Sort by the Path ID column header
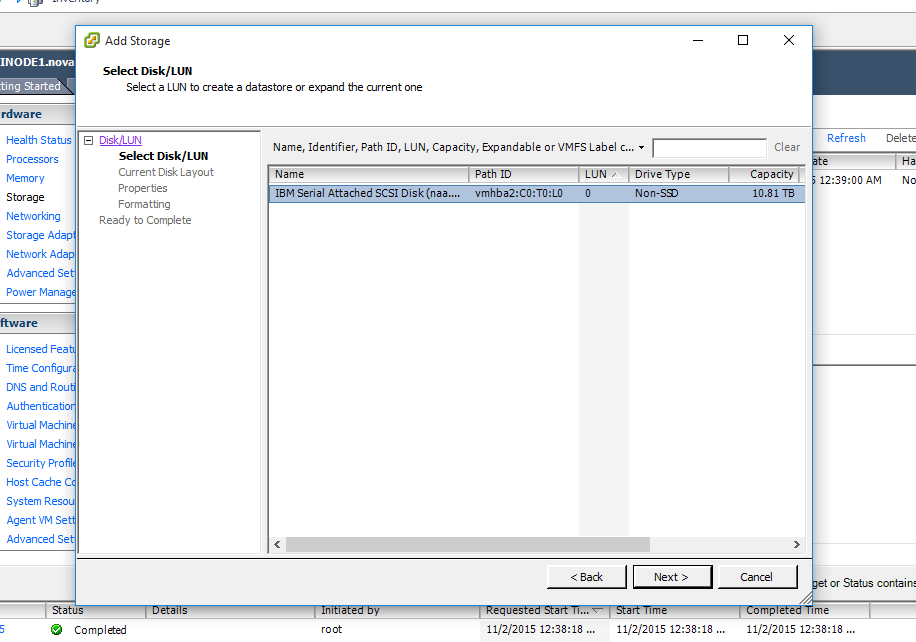The height and width of the screenshot is (642, 916). (523, 174)
